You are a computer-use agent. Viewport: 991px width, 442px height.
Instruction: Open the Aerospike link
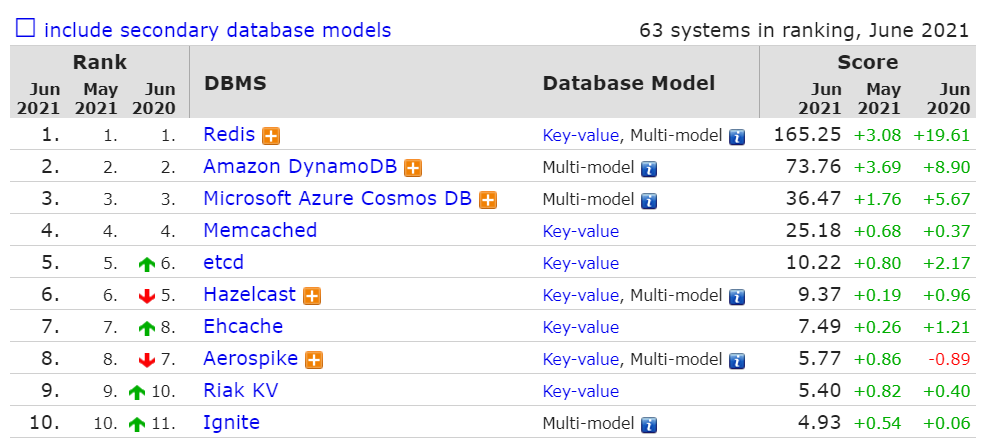point(250,359)
